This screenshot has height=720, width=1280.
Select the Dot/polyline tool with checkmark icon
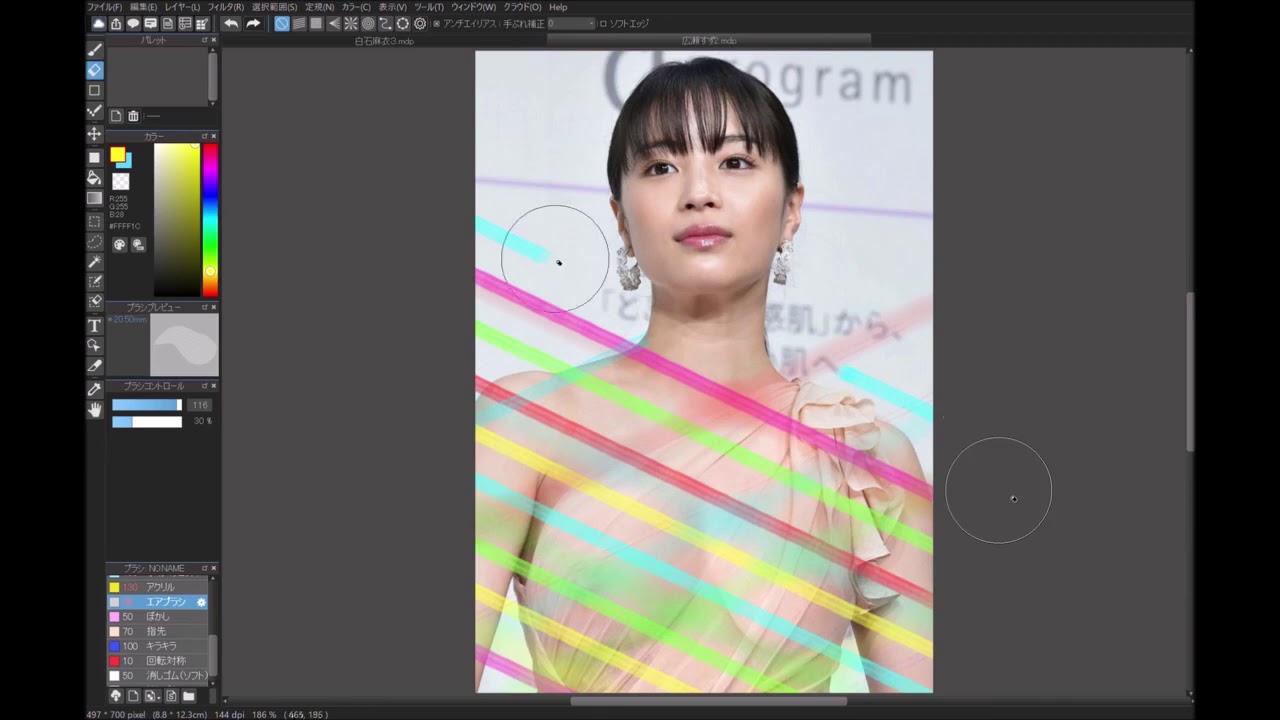(95, 111)
